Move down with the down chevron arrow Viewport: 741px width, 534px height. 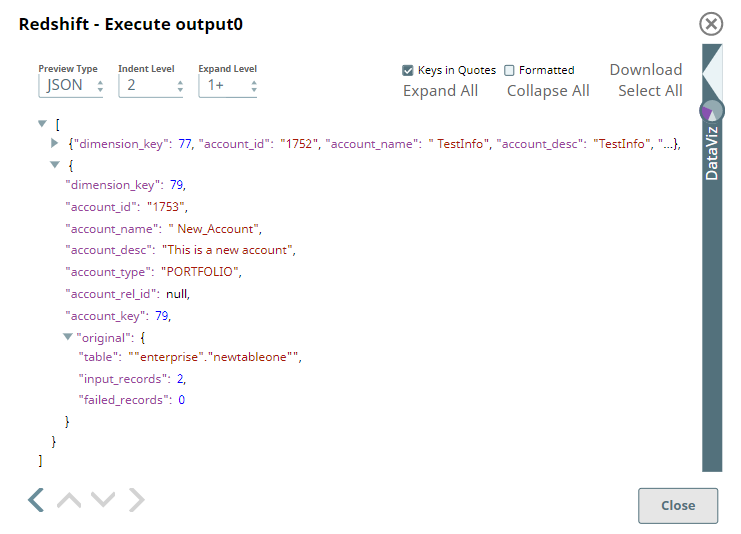pyautogui.click(x=103, y=500)
